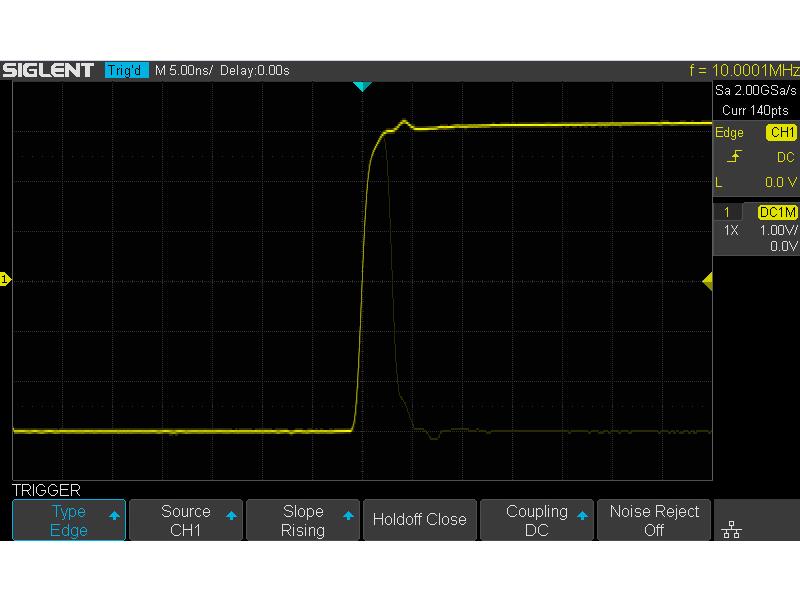Open the Coupling DC menu

537,520
